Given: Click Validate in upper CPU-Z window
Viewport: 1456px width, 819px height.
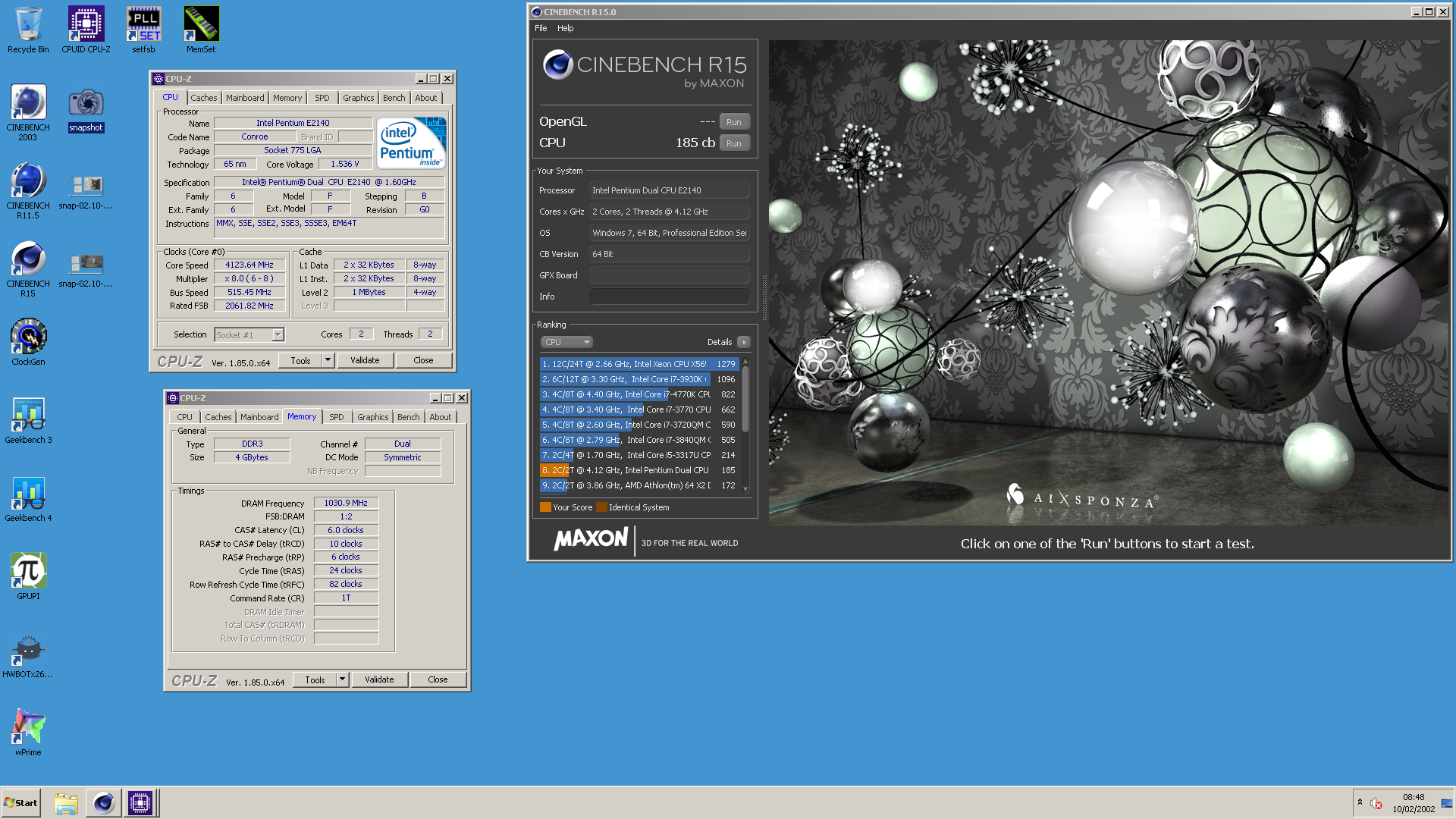Looking at the screenshot, I should click(x=365, y=360).
